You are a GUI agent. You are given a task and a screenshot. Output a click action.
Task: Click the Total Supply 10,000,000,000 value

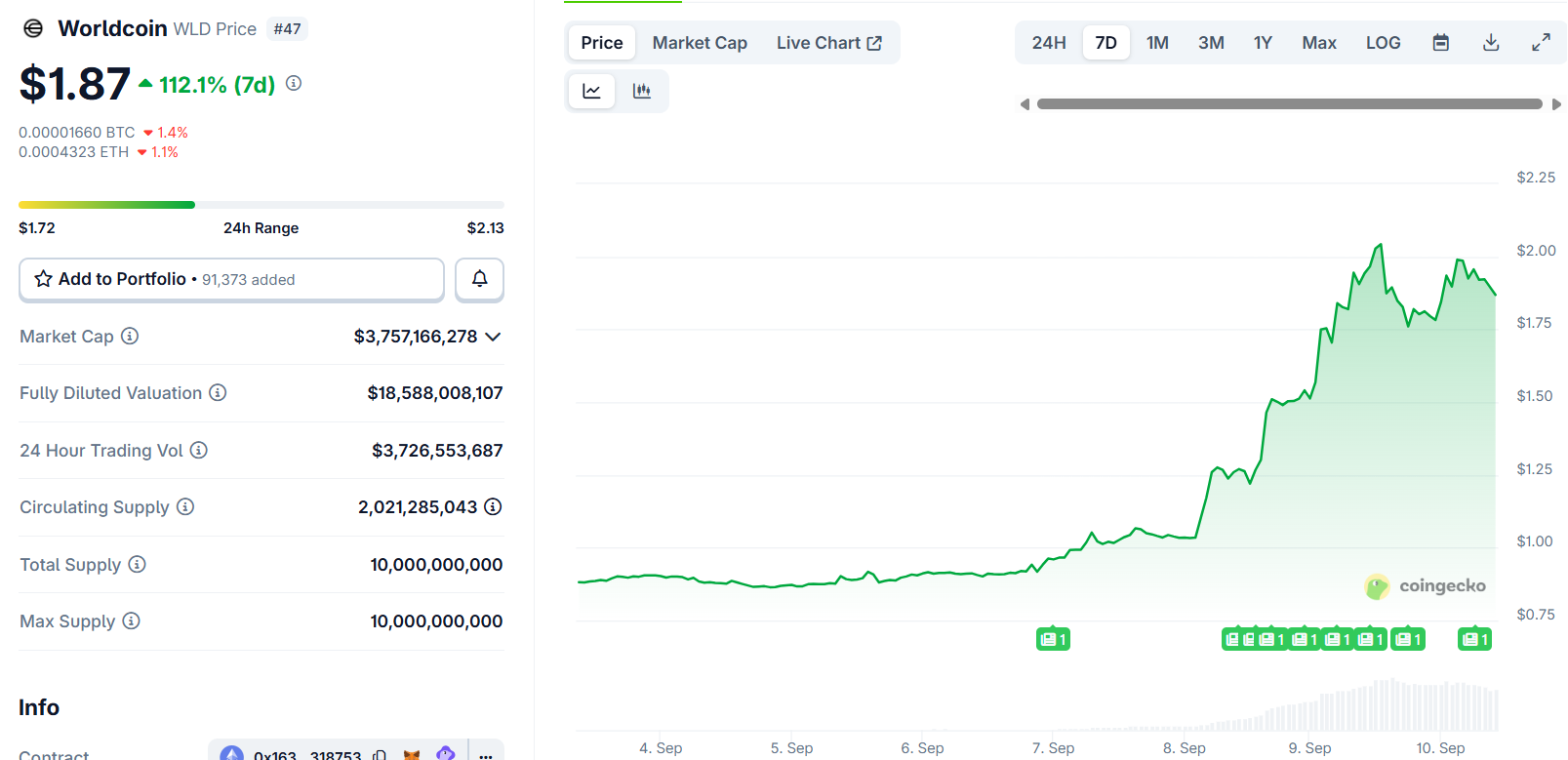pos(436,565)
